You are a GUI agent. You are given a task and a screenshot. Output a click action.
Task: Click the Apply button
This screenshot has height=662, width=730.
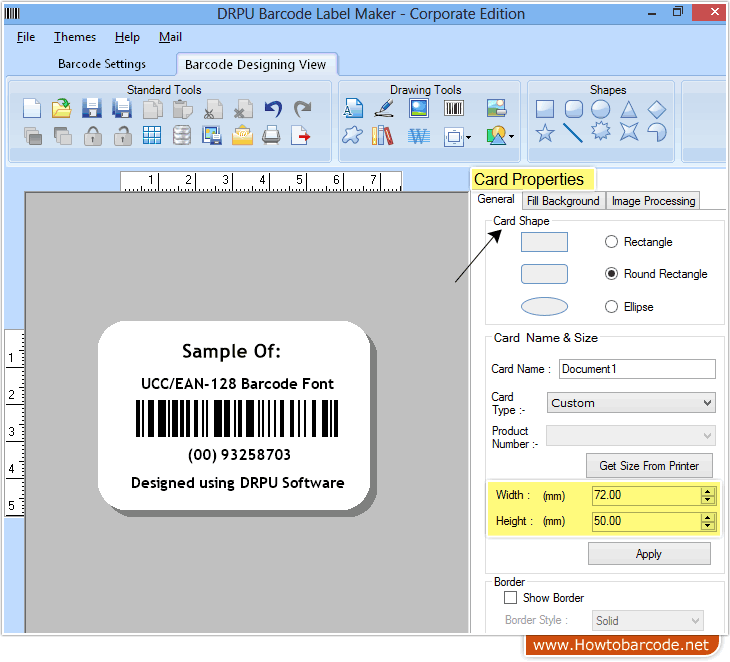(649, 554)
